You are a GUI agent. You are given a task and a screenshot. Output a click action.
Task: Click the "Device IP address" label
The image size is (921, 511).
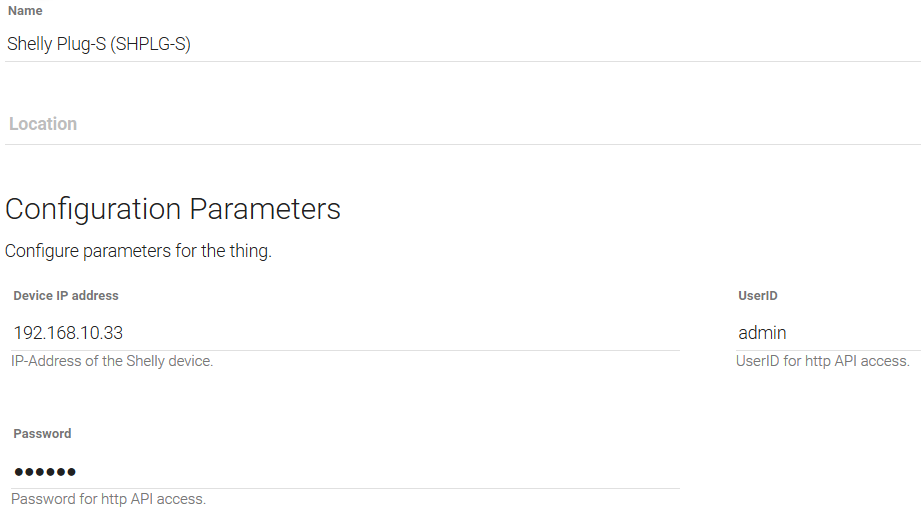[66, 296]
